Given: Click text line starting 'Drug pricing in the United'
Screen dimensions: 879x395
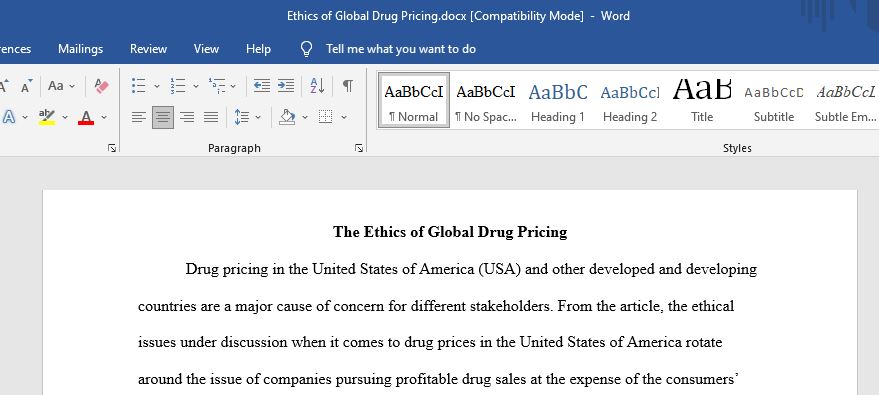Looking at the screenshot, I should [471, 269].
